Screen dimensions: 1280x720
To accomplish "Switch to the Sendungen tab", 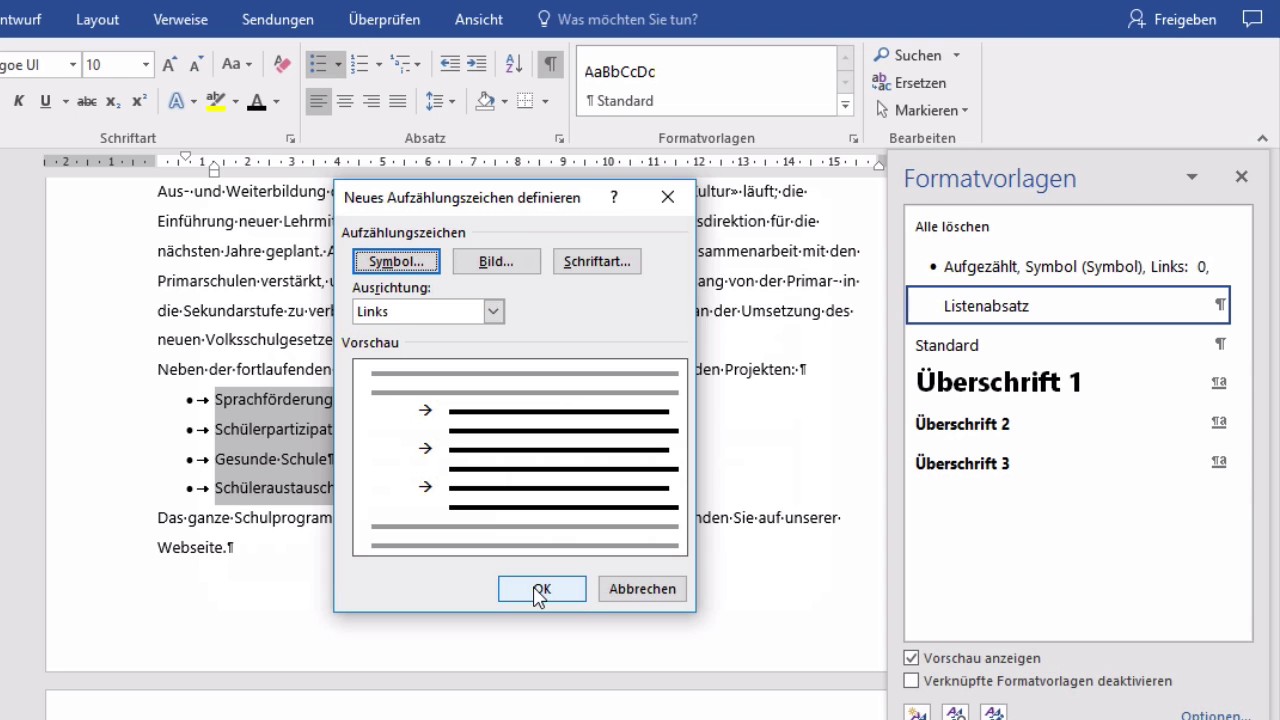I will (278, 19).
